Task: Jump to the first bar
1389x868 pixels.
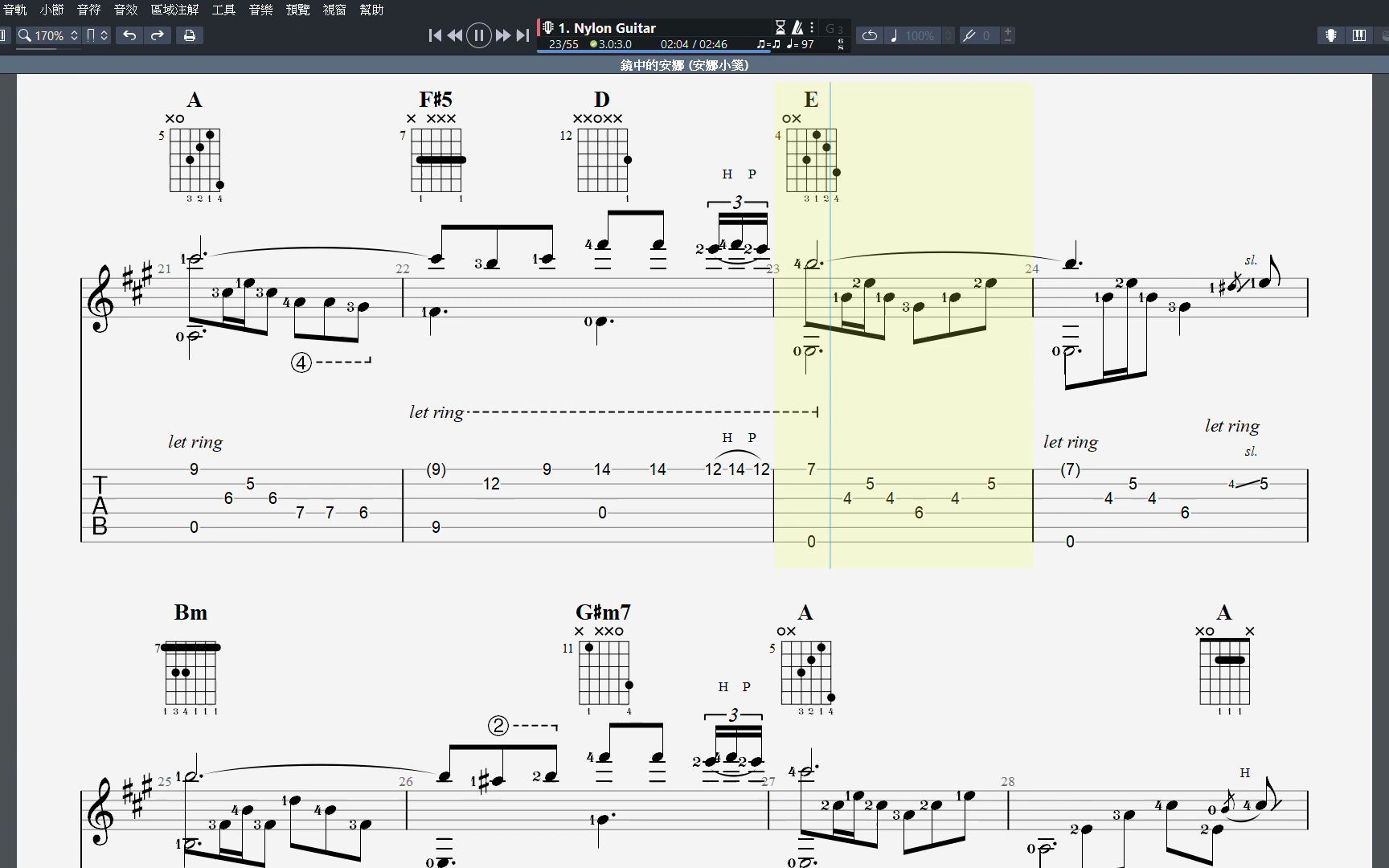Action: point(435,35)
